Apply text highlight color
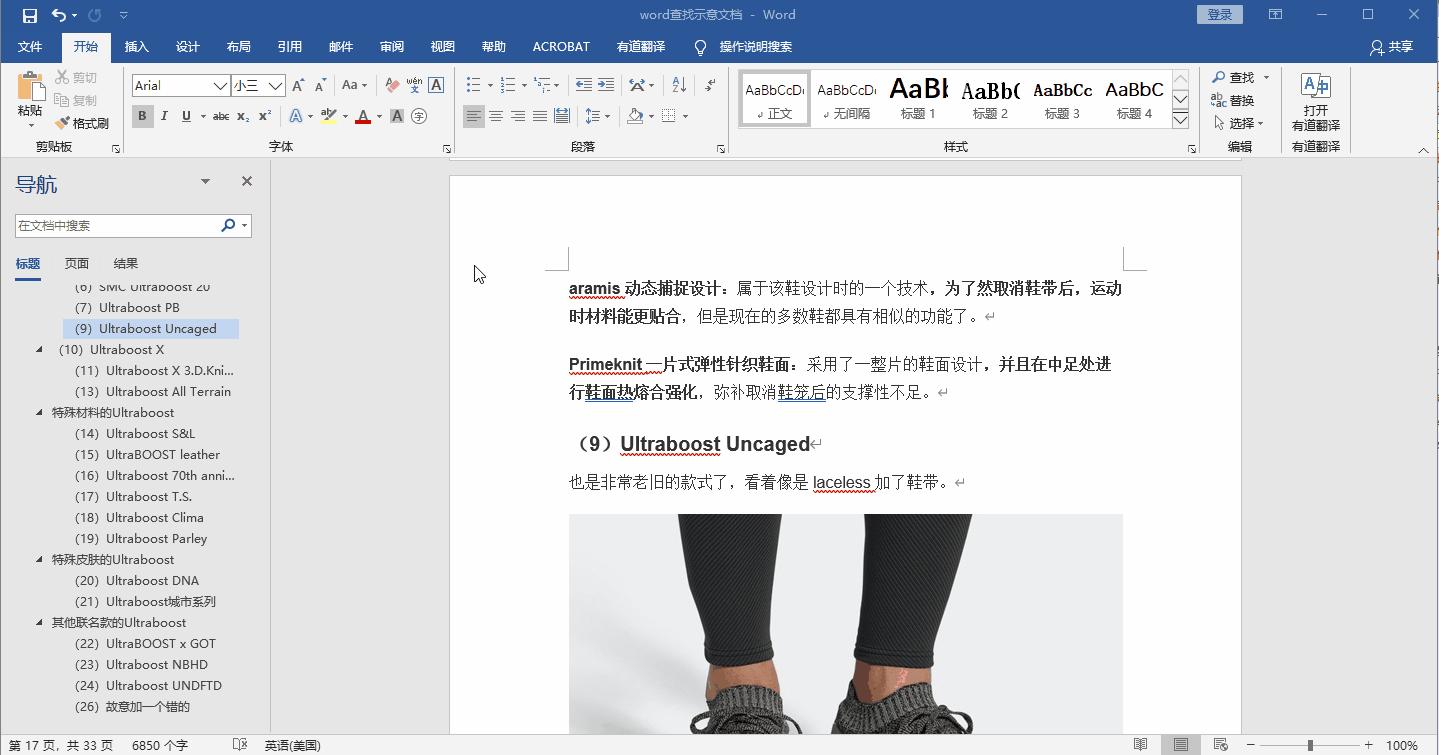The height and width of the screenshot is (755, 1439). 328,116
